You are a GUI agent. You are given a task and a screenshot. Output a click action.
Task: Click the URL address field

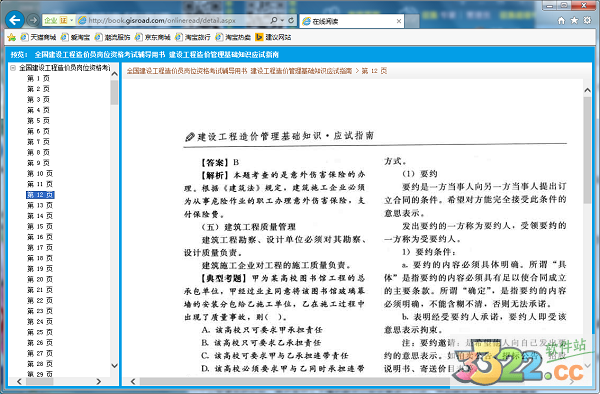[174, 20]
